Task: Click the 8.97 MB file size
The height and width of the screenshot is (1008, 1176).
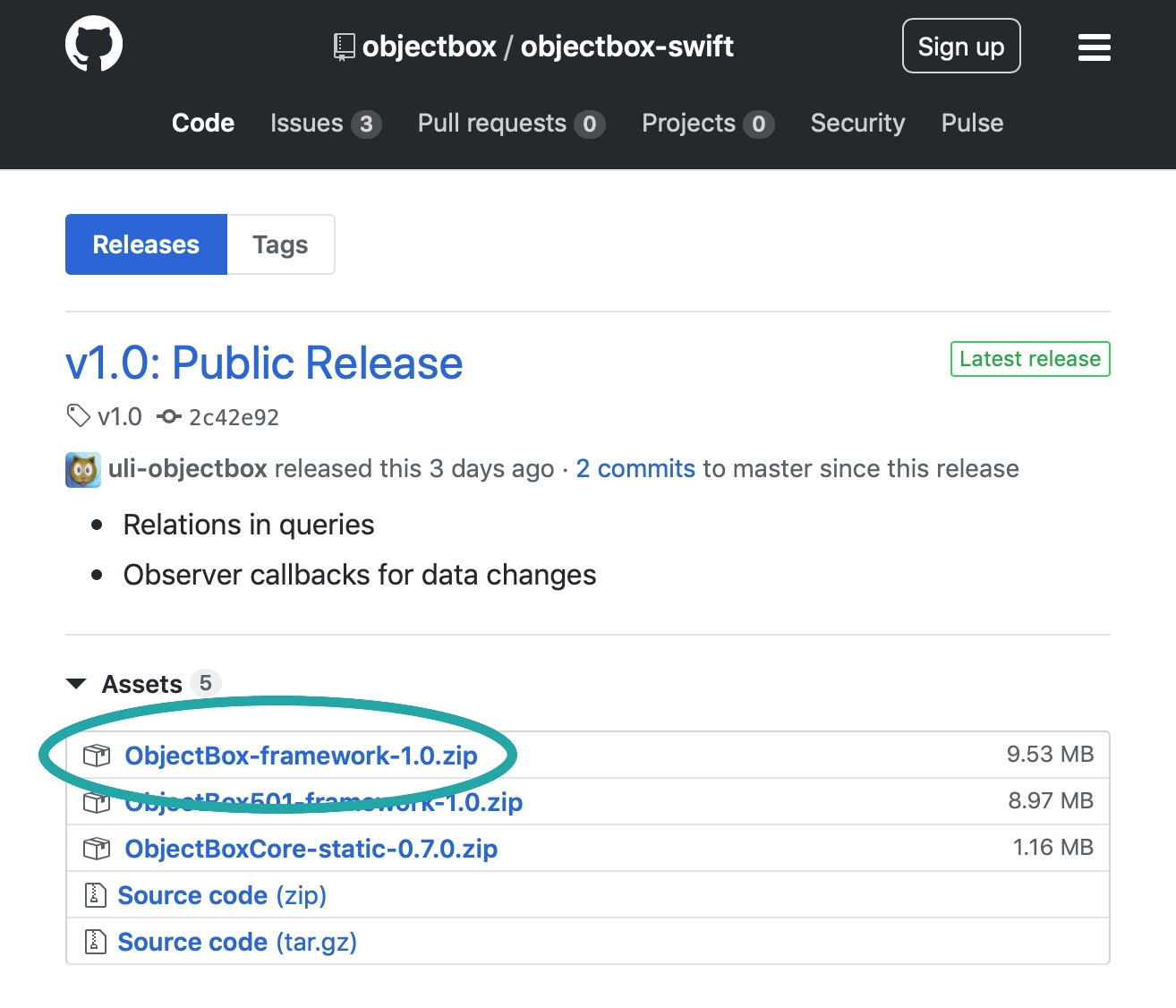Action: pos(1051,800)
